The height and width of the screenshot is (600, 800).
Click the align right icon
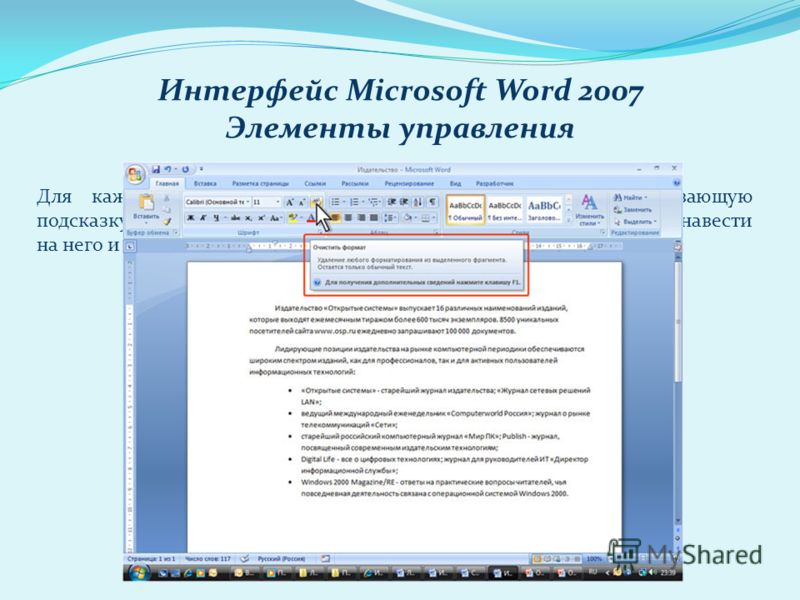361,218
